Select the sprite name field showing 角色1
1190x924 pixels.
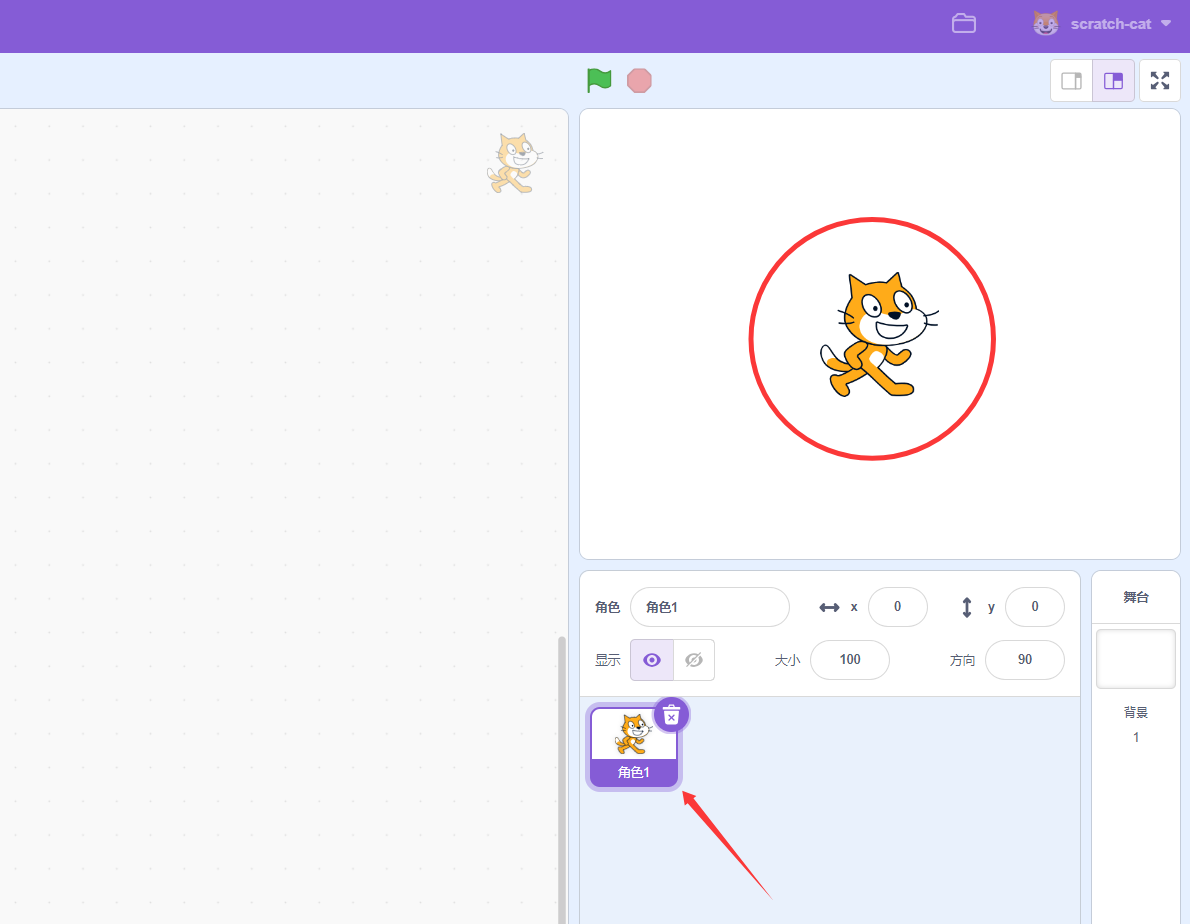pyautogui.click(x=709, y=606)
